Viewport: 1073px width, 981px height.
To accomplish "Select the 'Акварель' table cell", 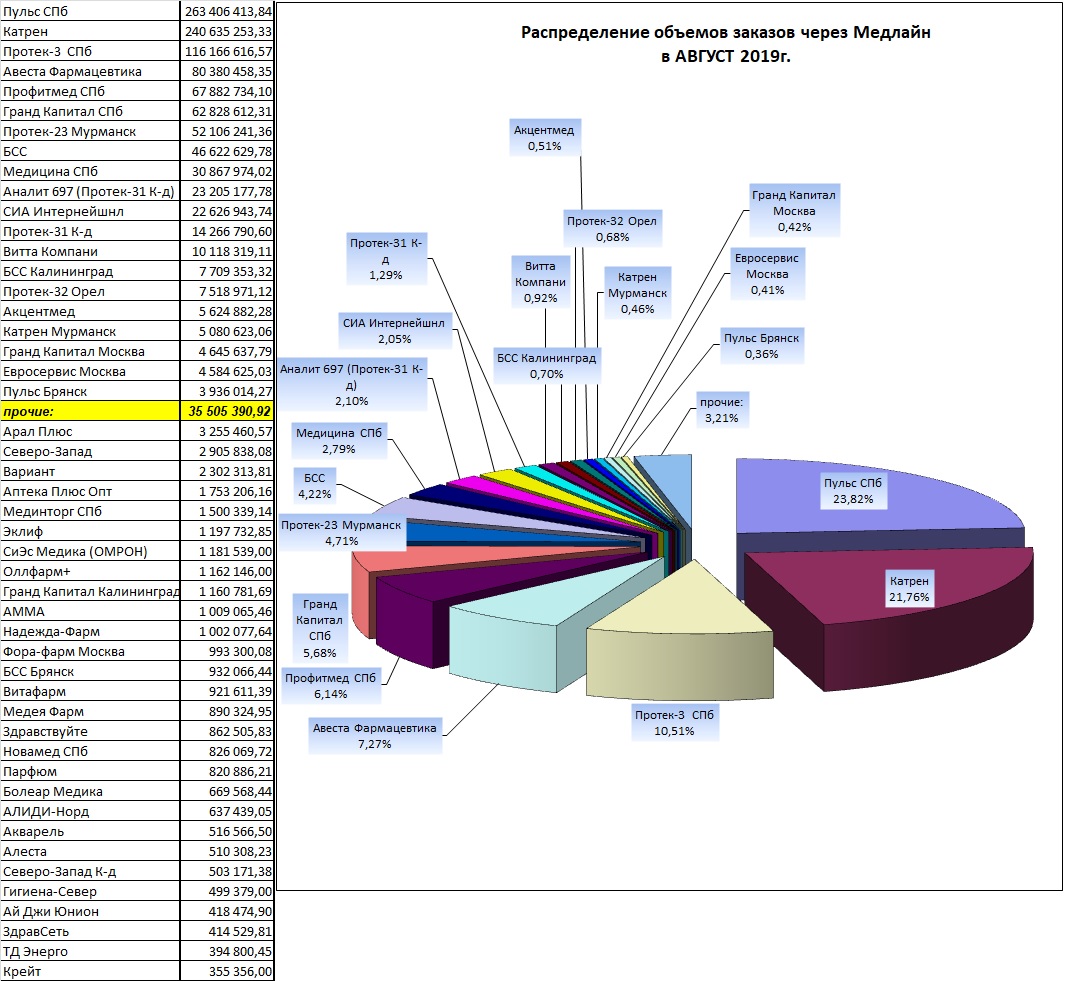I will coord(90,831).
